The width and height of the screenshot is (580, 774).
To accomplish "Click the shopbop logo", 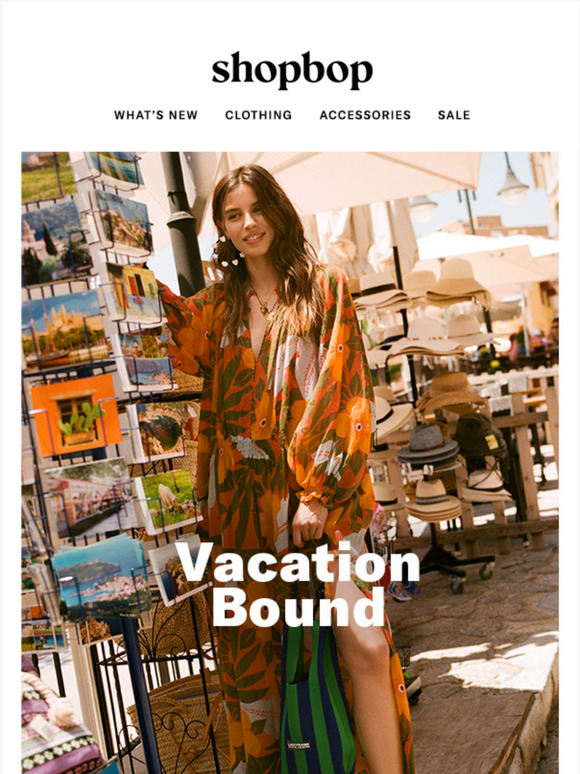I will (x=292, y=70).
